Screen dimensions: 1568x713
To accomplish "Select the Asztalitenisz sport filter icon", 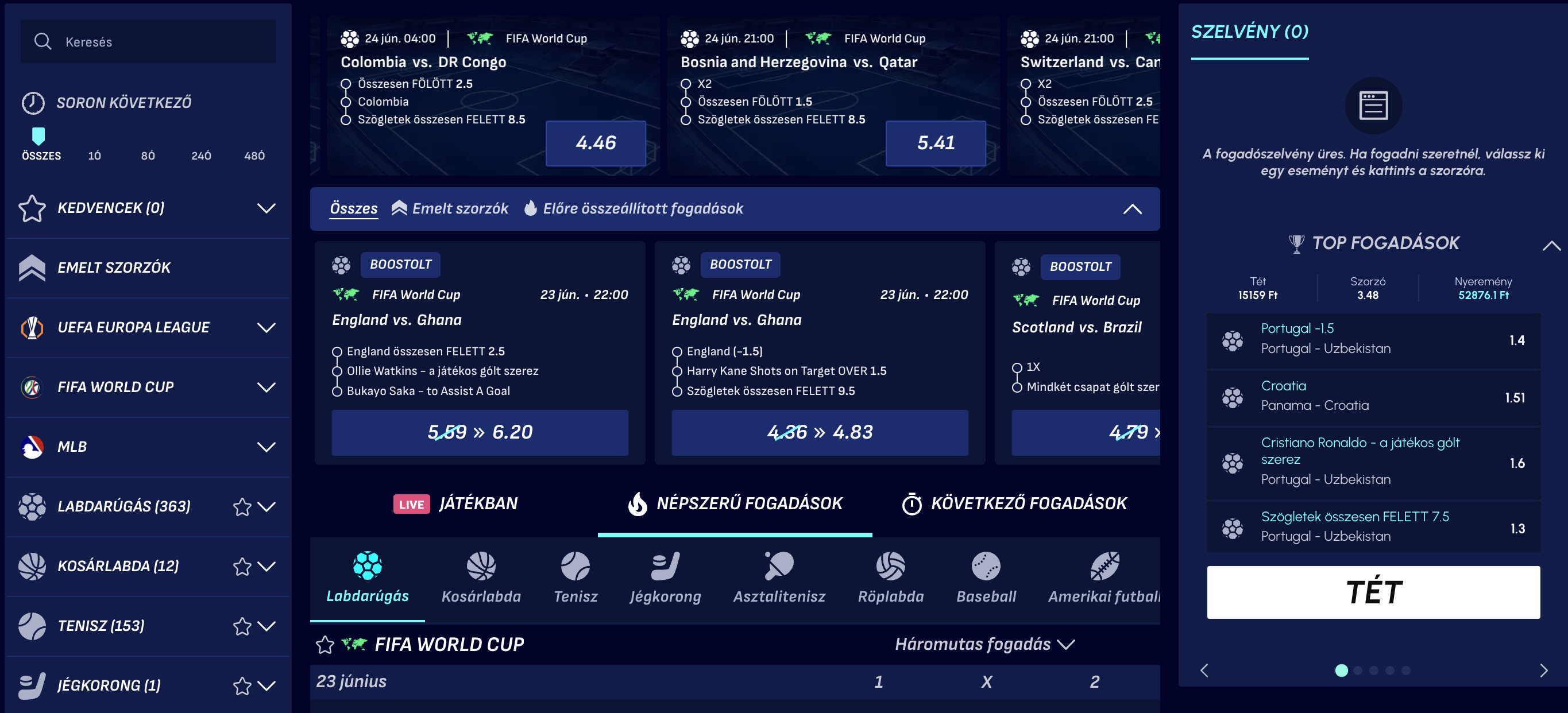I will point(779,566).
